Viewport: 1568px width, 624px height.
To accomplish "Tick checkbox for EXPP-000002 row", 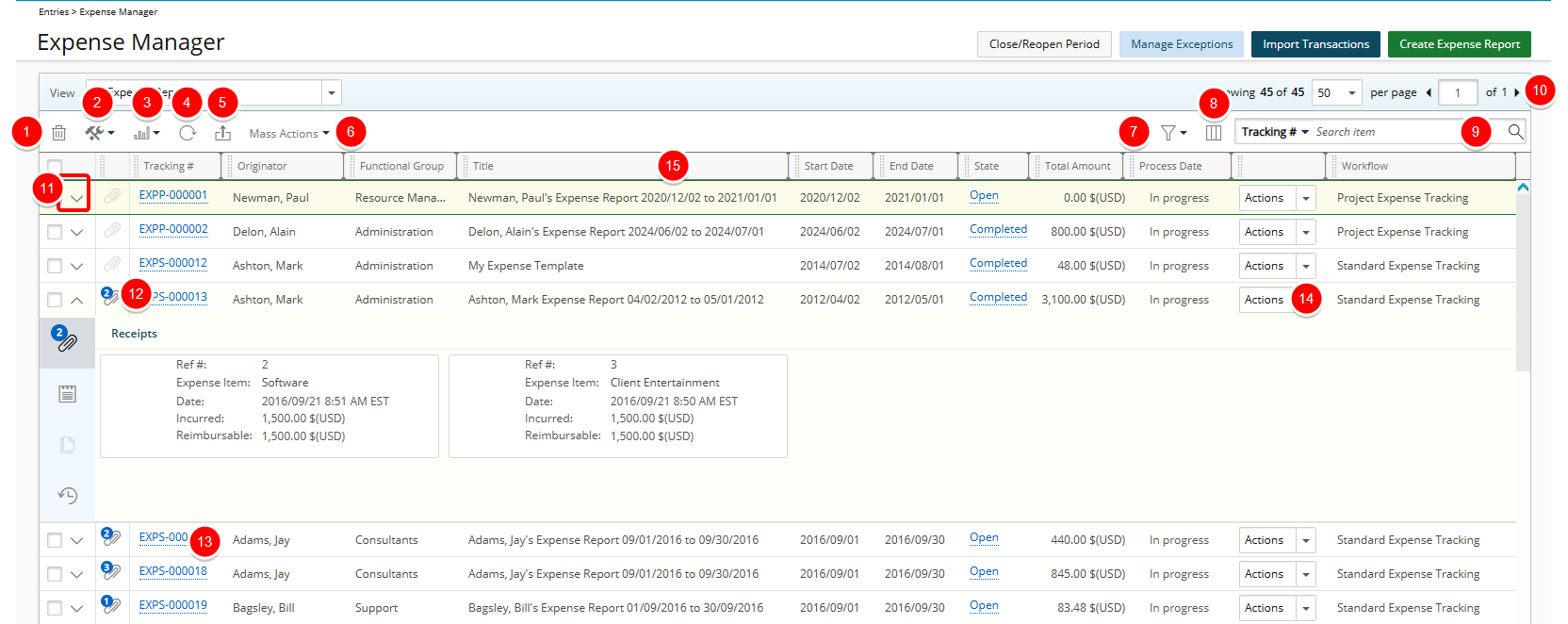I will pyautogui.click(x=55, y=232).
